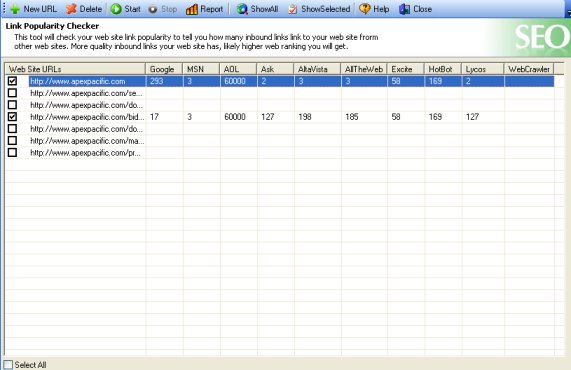Open the Help question mark icon
This screenshot has width=571, height=370.
(365, 9)
